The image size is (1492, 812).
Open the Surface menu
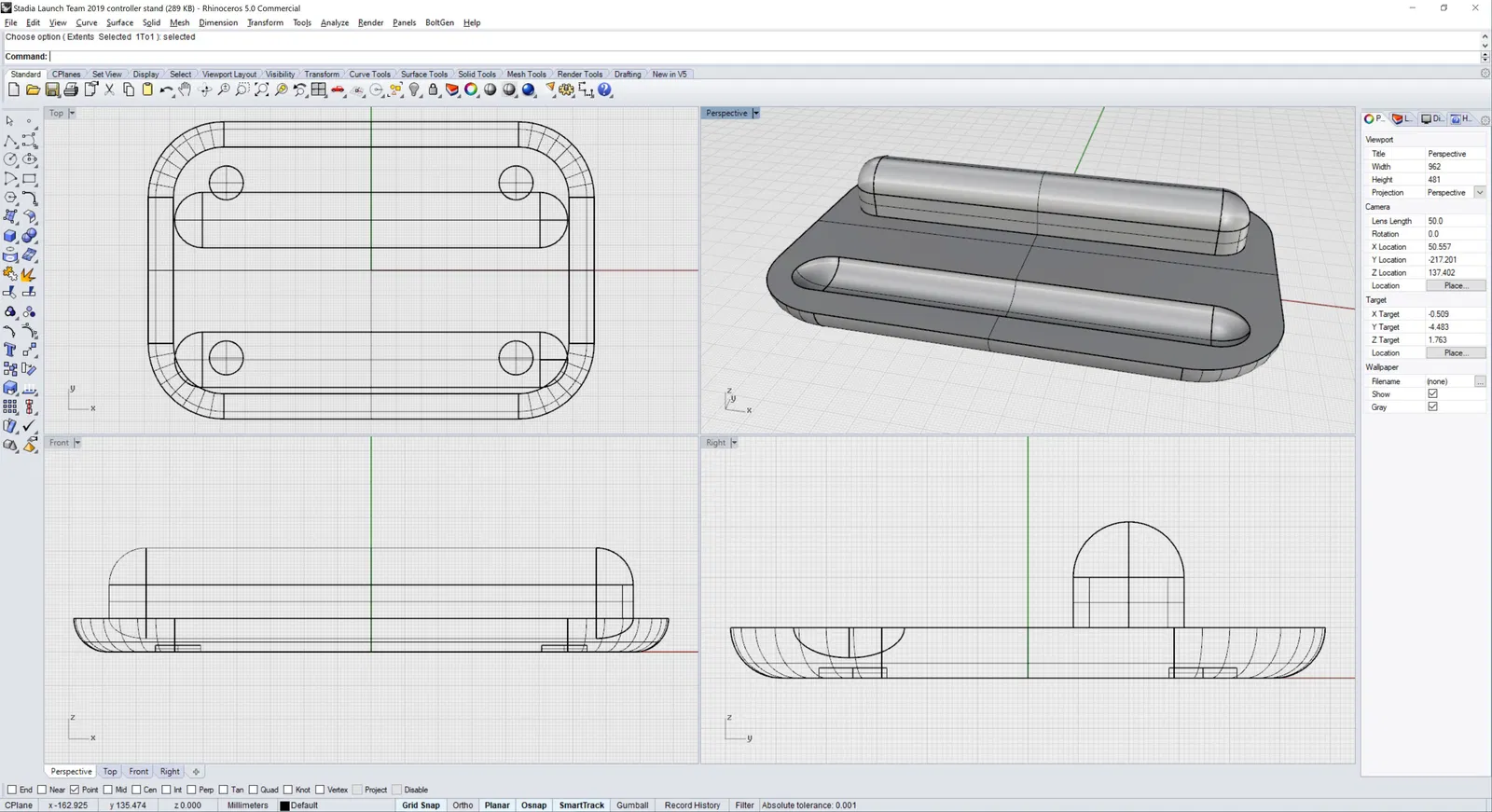(x=119, y=22)
